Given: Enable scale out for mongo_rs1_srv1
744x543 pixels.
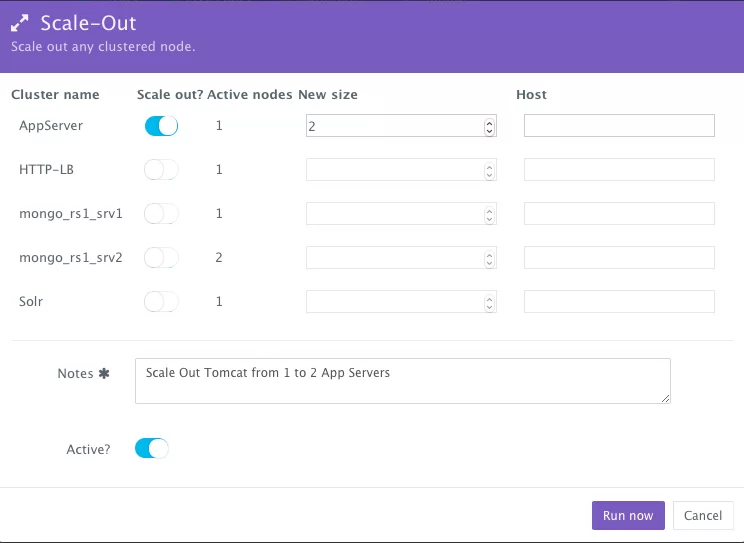Looking at the screenshot, I should click(x=161, y=214).
